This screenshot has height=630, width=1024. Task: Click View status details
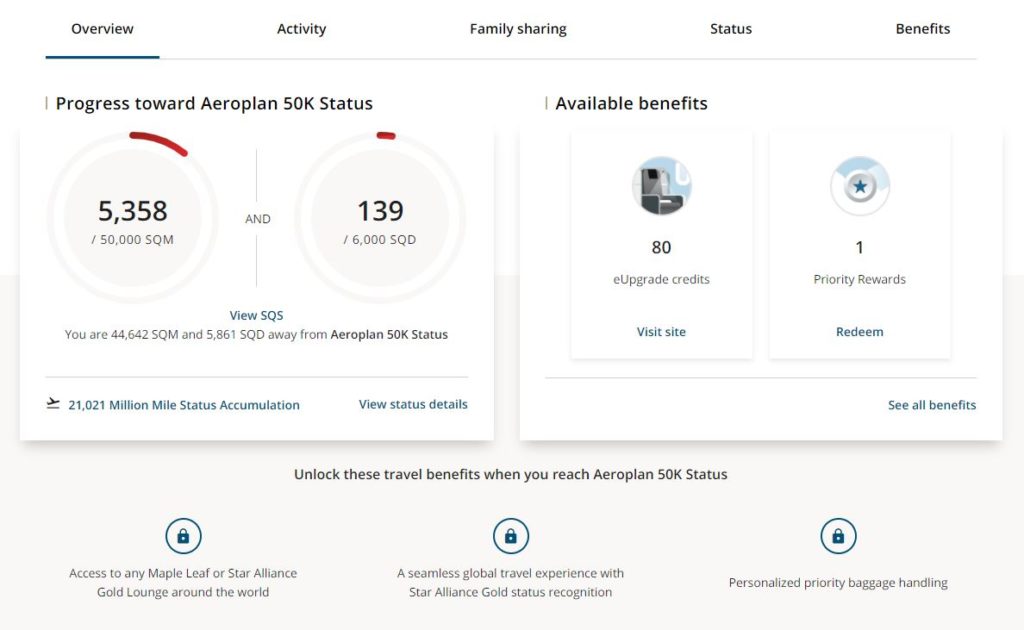[x=412, y=403]
